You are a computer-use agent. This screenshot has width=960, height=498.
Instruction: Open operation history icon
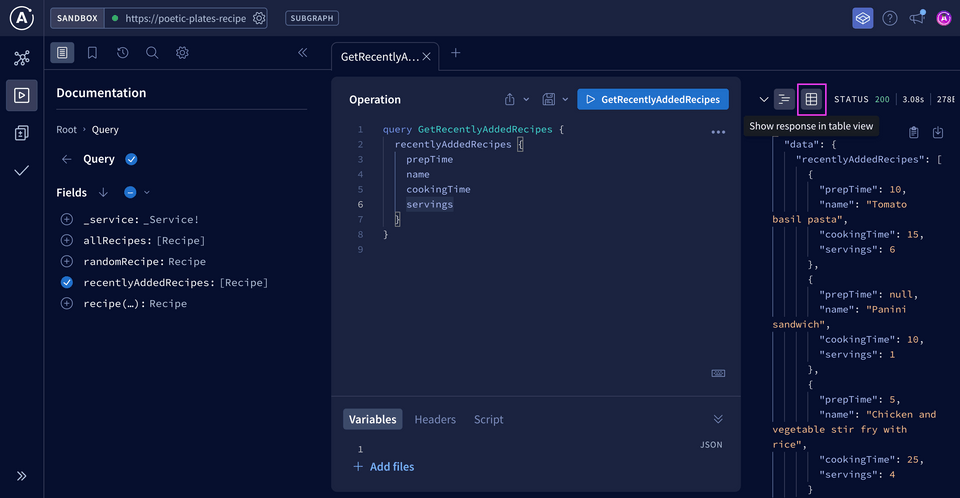[x=122, y=53]
